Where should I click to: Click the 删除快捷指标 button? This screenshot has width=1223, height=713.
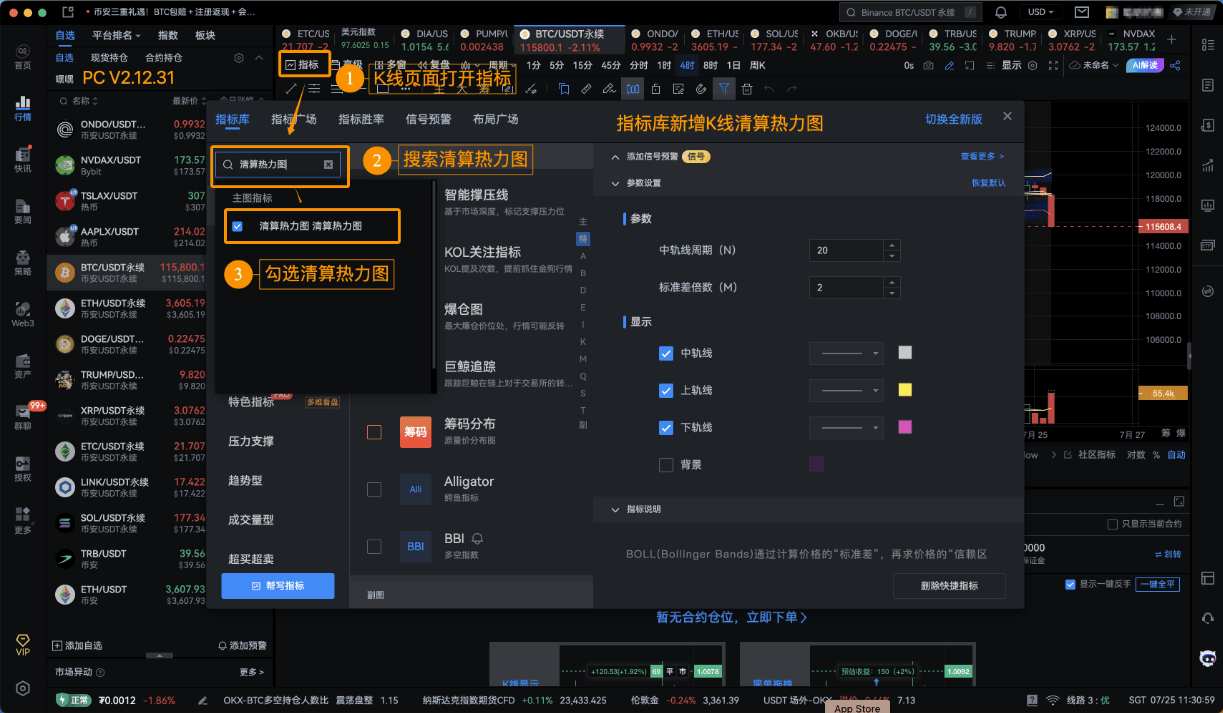pyautogui.click(x=949, y=585)
